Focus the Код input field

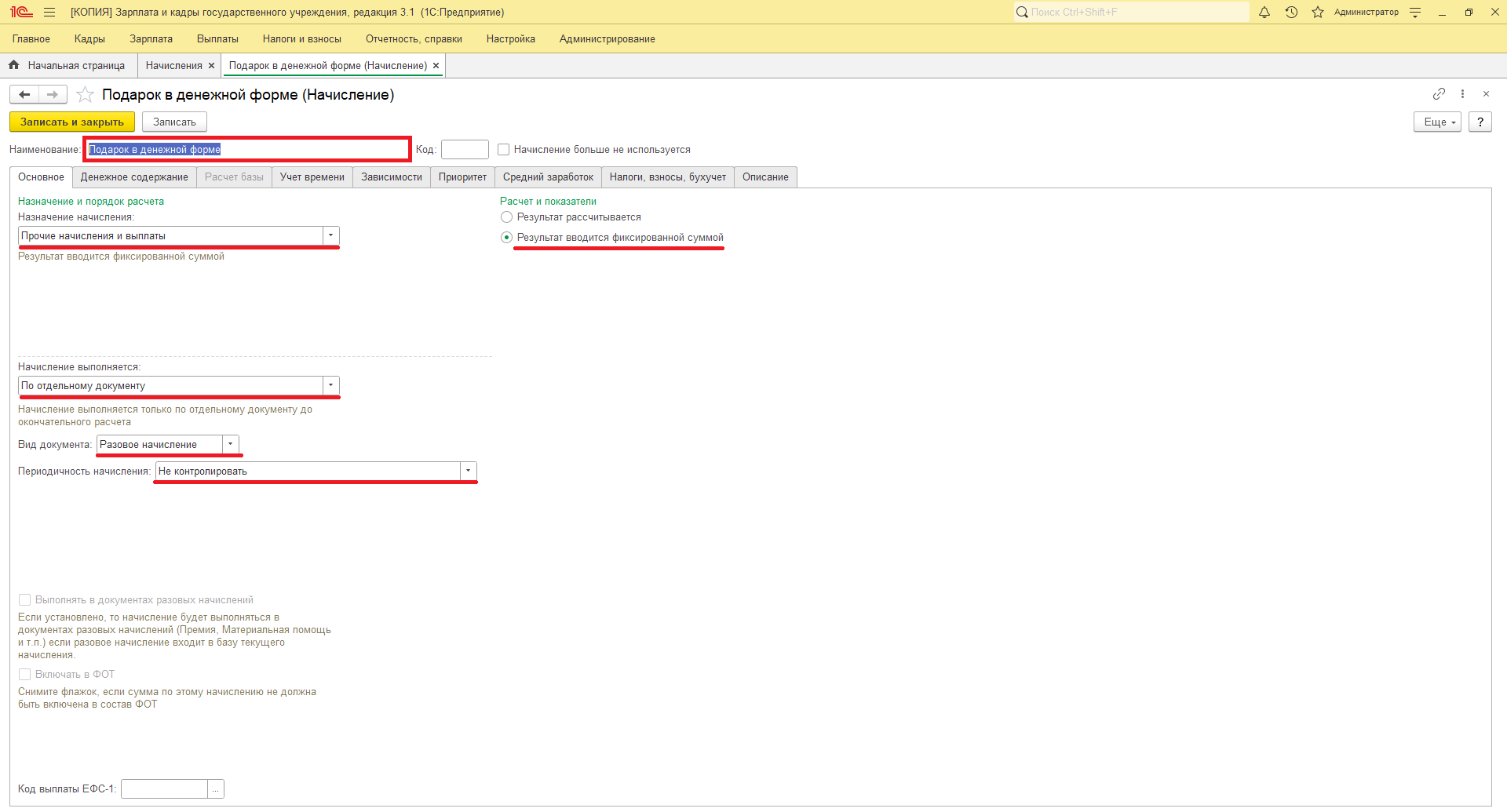click(x=465, y=150)
